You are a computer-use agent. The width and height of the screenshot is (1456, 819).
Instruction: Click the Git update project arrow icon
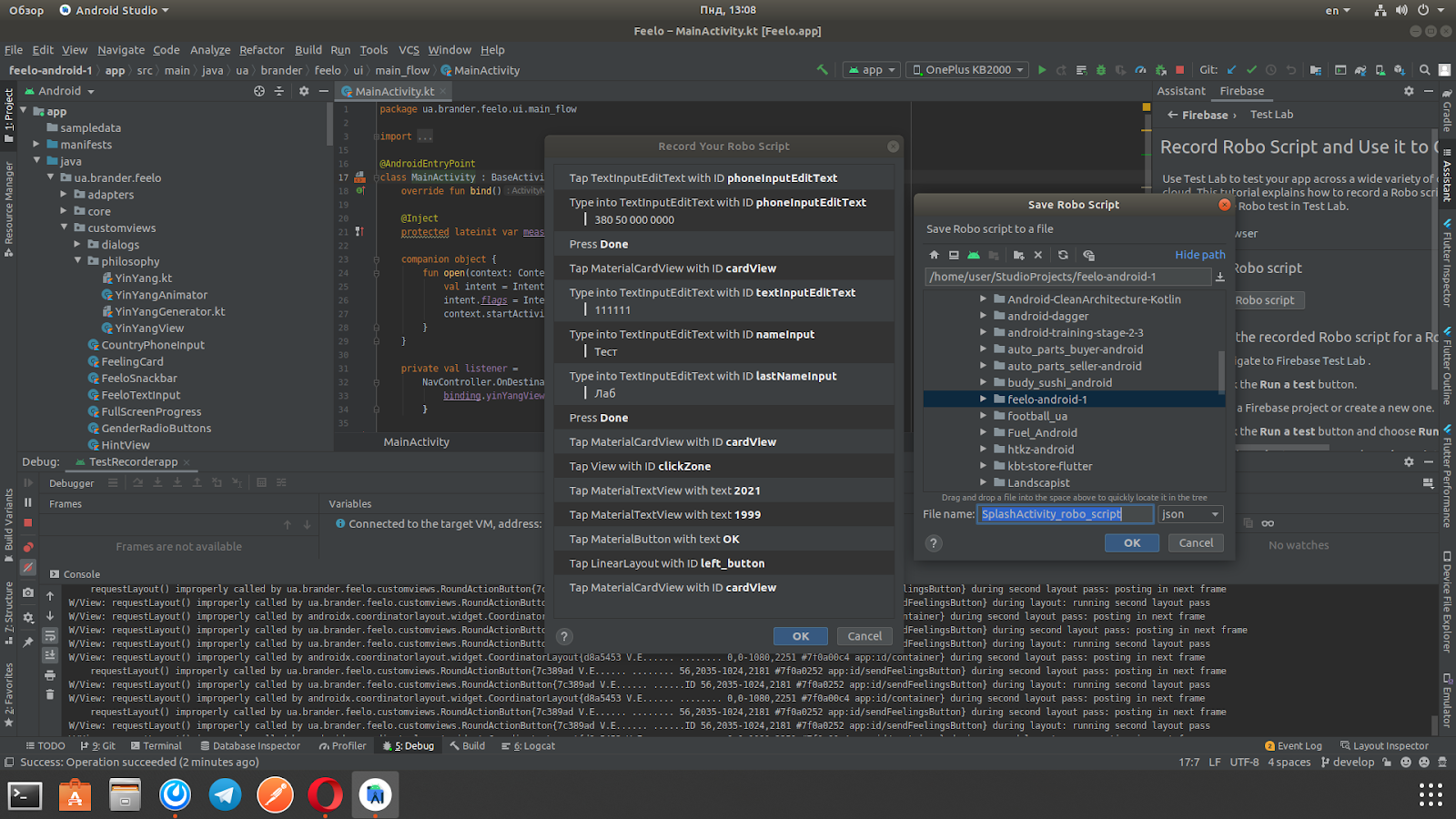tap(1231, 70)
